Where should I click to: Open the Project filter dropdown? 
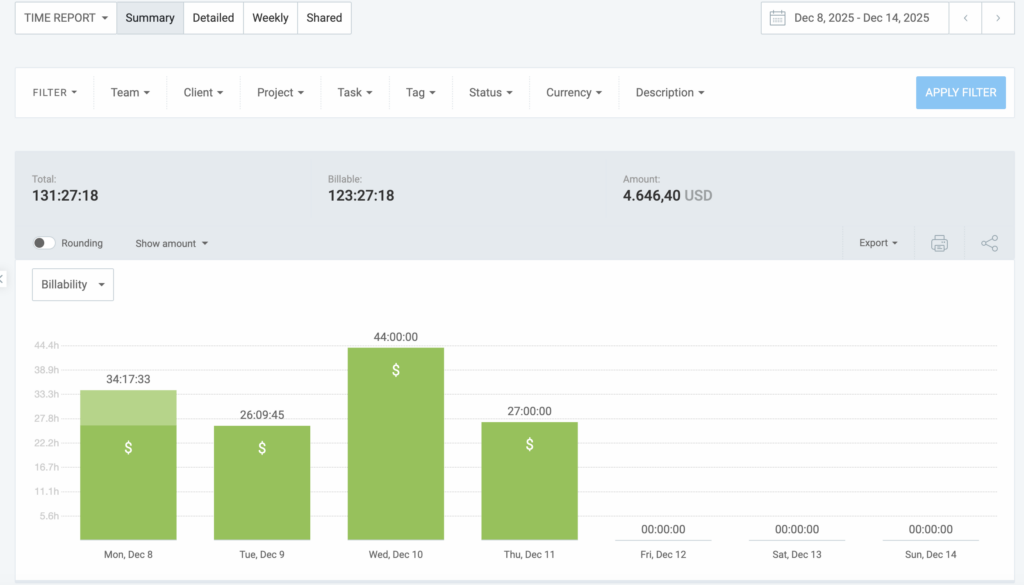tap(280, 92)
